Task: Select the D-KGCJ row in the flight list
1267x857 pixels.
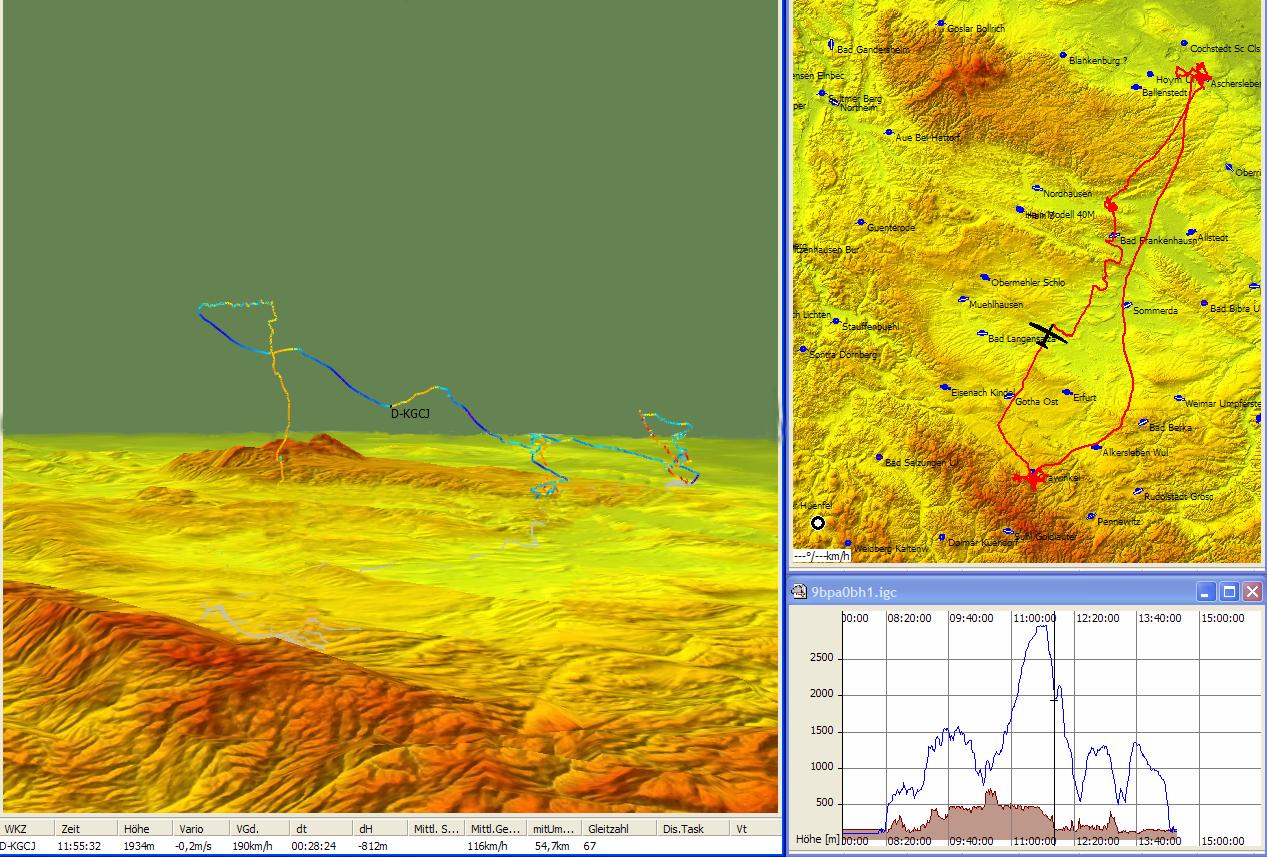Action: [x=18, y=846]
